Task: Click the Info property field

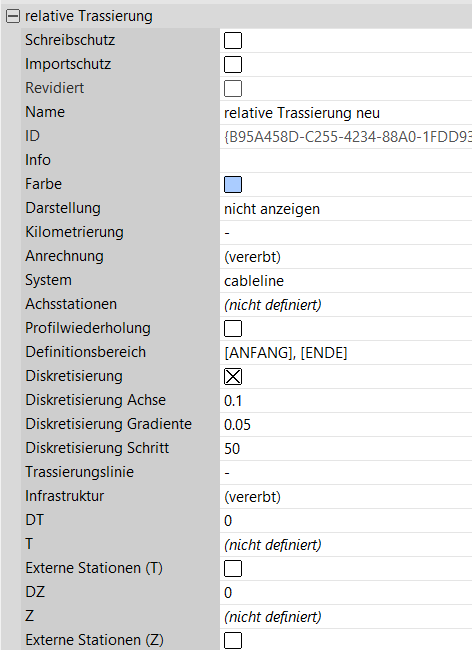Action: 346,160
